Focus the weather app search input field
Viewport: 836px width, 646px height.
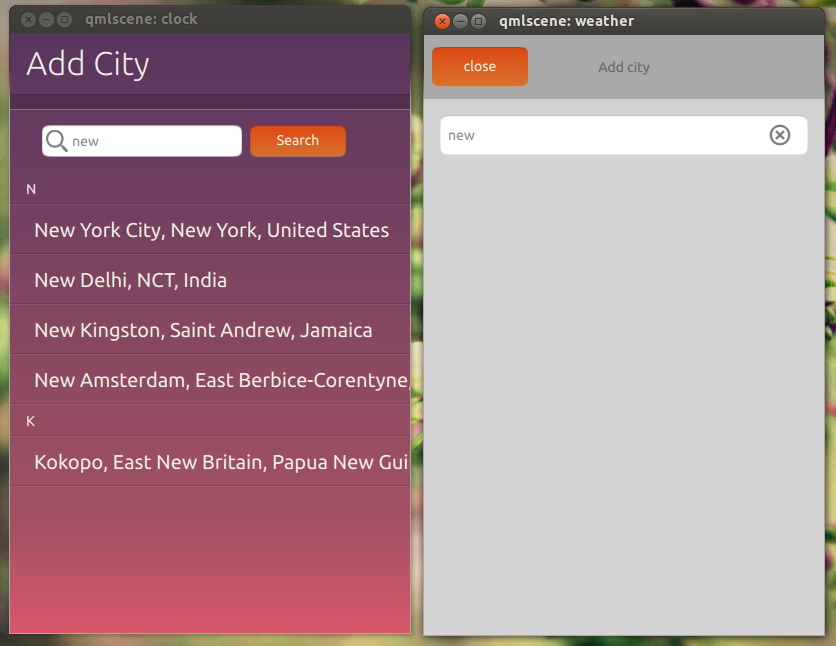click(600, 135)
